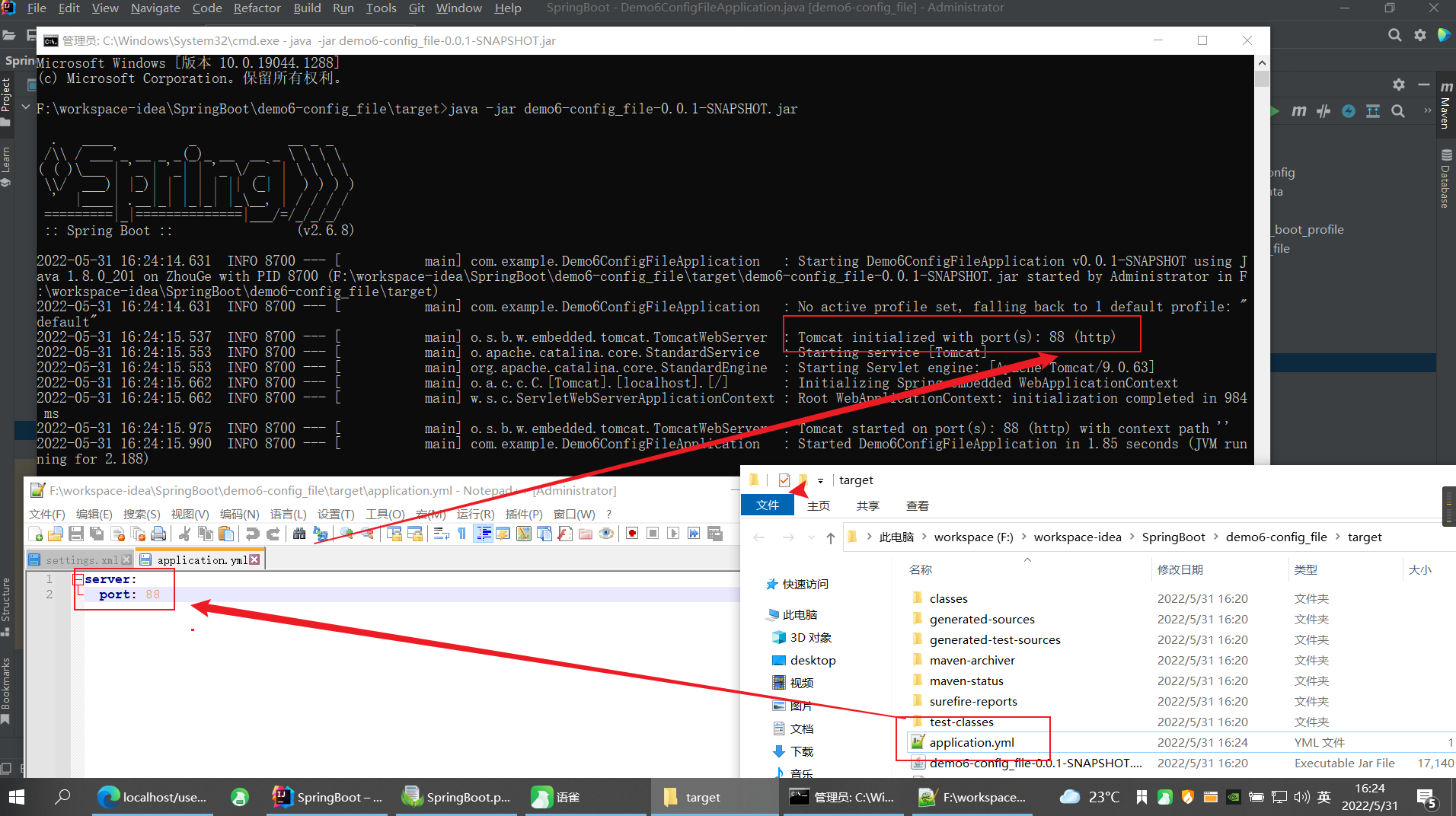The height and width of the screenshot is (816, 1456).
Task: Click Maven execute goal 'm' icon
Action: click(1299, 111)
